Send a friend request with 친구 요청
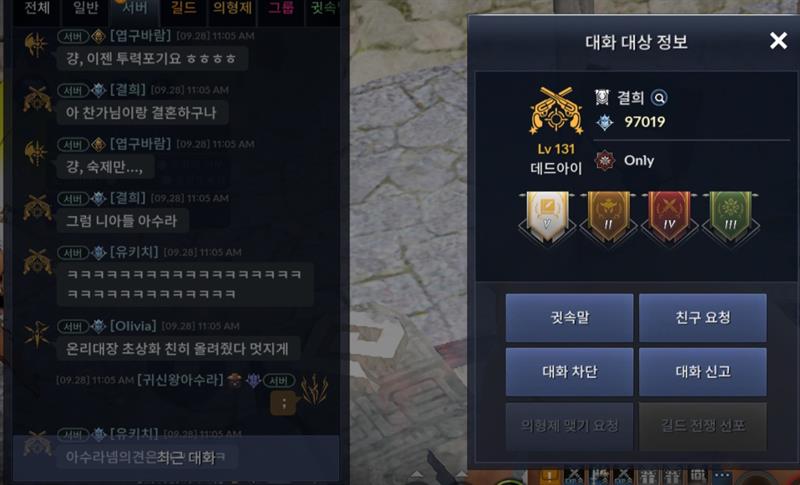Image resolution: width=800 pixels, height=485 pixels. (703, 317)
